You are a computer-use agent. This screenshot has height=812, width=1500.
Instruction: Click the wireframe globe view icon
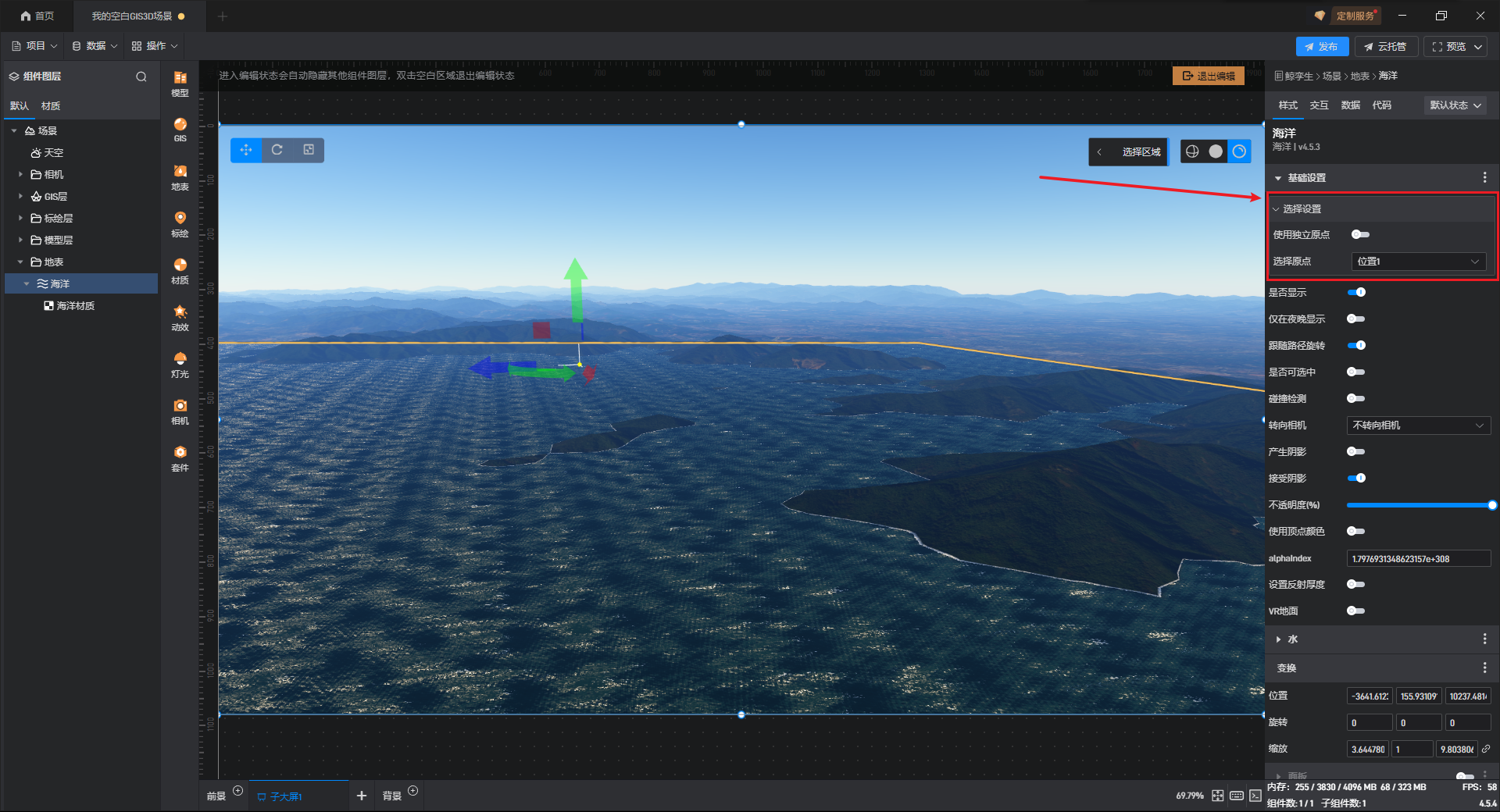tap(1192, 151)
